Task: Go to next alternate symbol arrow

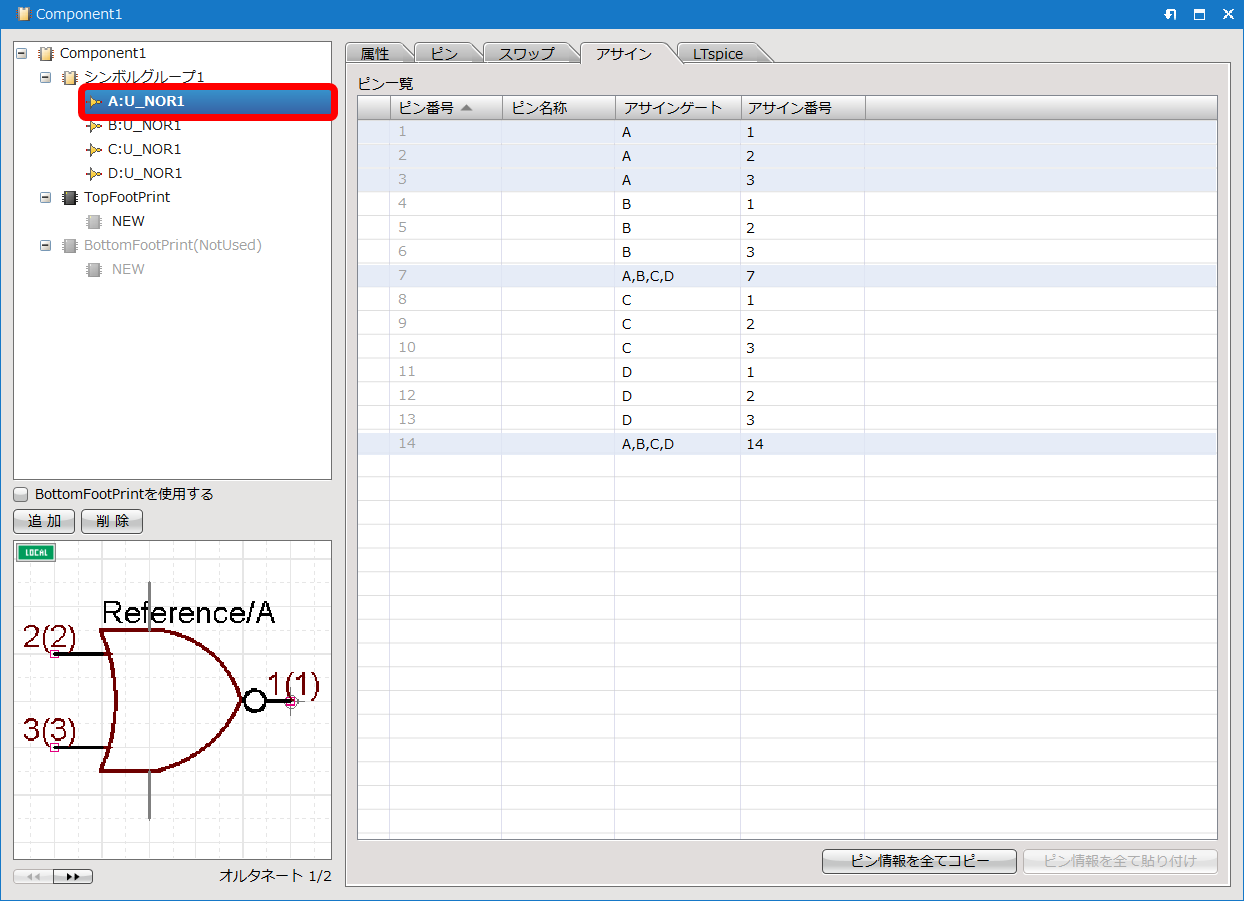Action: coord(73,877)
